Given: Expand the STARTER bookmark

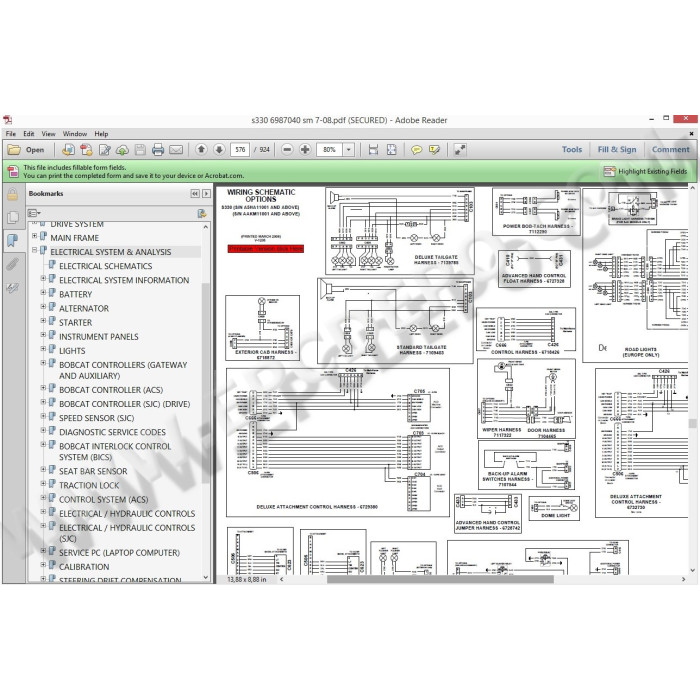Looking at the screenshot, I should pos(43,320).
